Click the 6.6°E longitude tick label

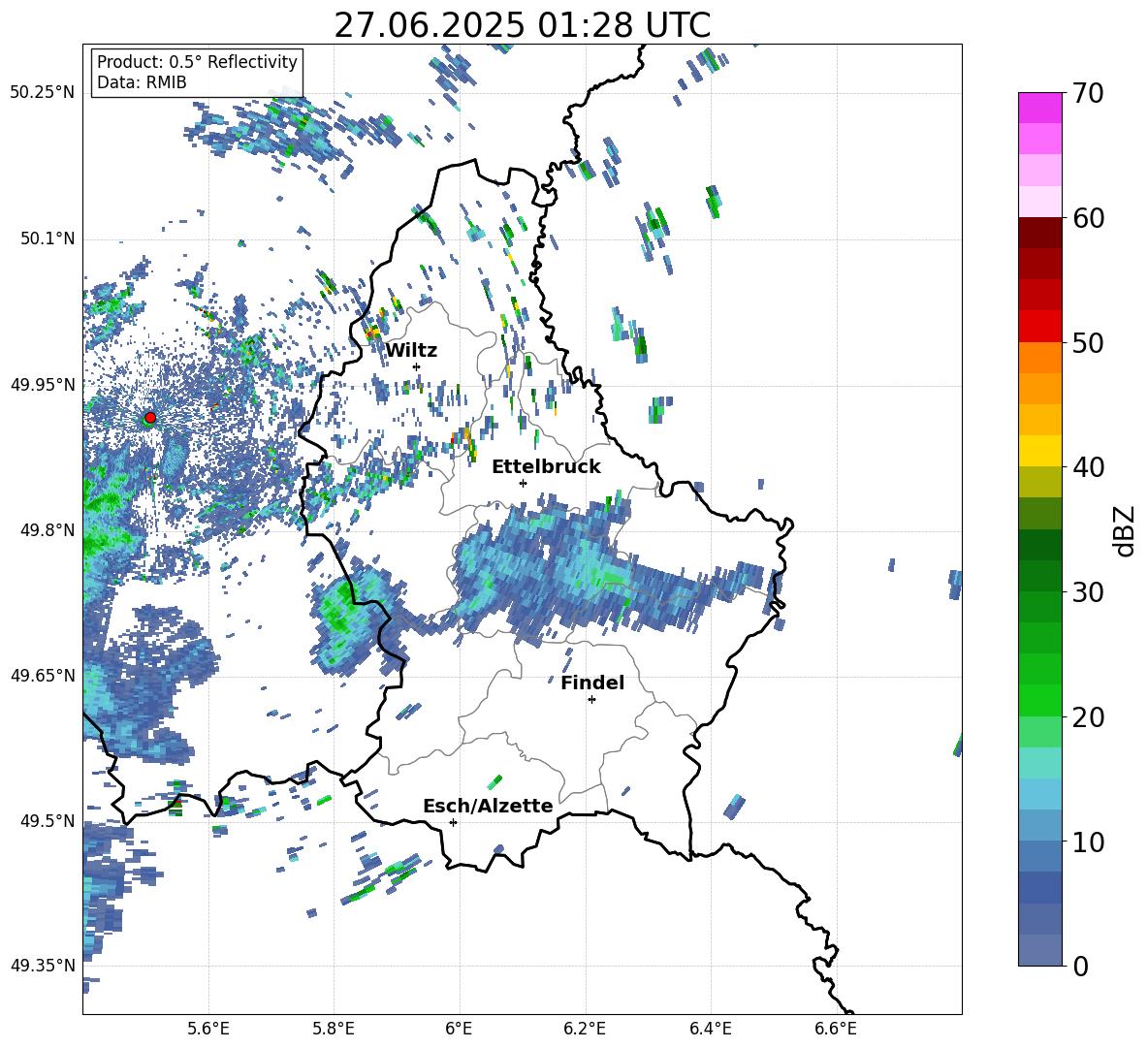[836, 1029]
